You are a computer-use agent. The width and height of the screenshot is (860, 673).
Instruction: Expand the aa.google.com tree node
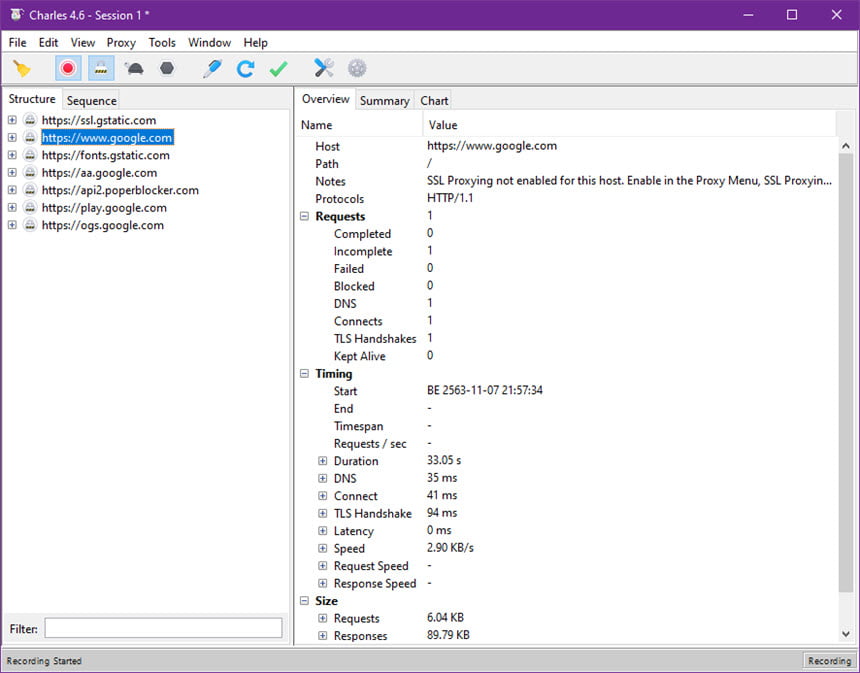(12, 172)
